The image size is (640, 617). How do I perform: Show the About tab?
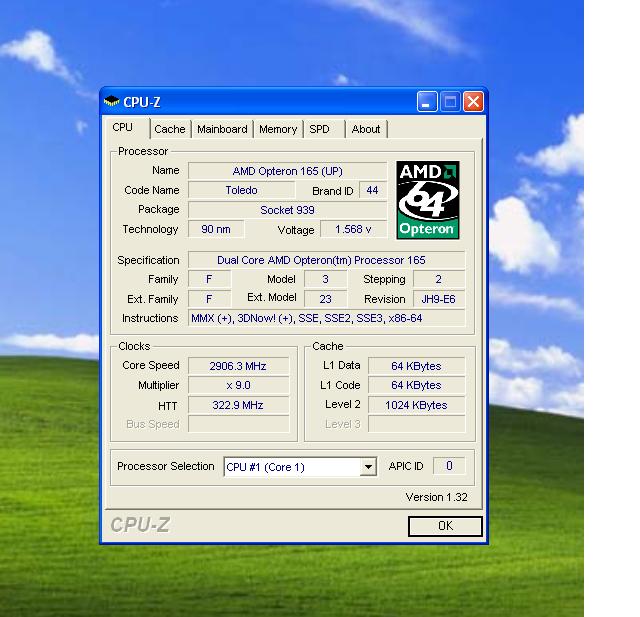coord(366,129)
